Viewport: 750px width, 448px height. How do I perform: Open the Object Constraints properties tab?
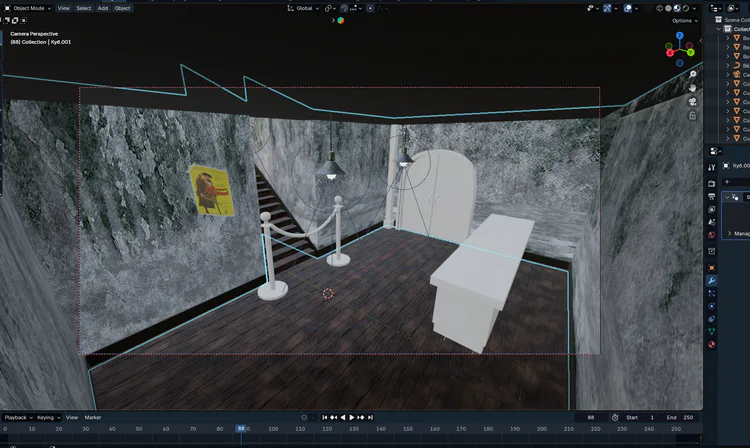click(712, 319)
